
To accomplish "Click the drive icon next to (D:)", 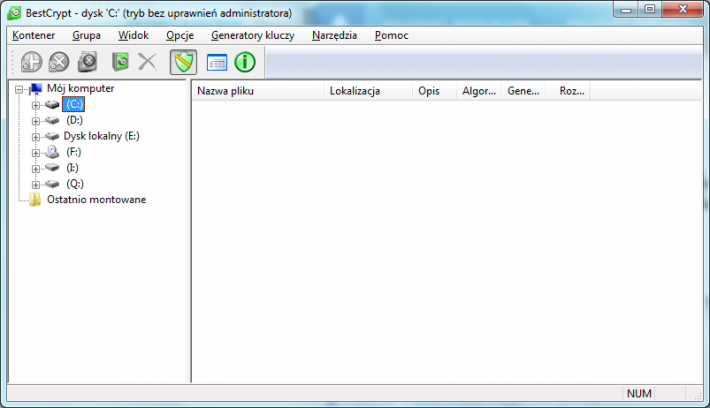I will point(52,120).
